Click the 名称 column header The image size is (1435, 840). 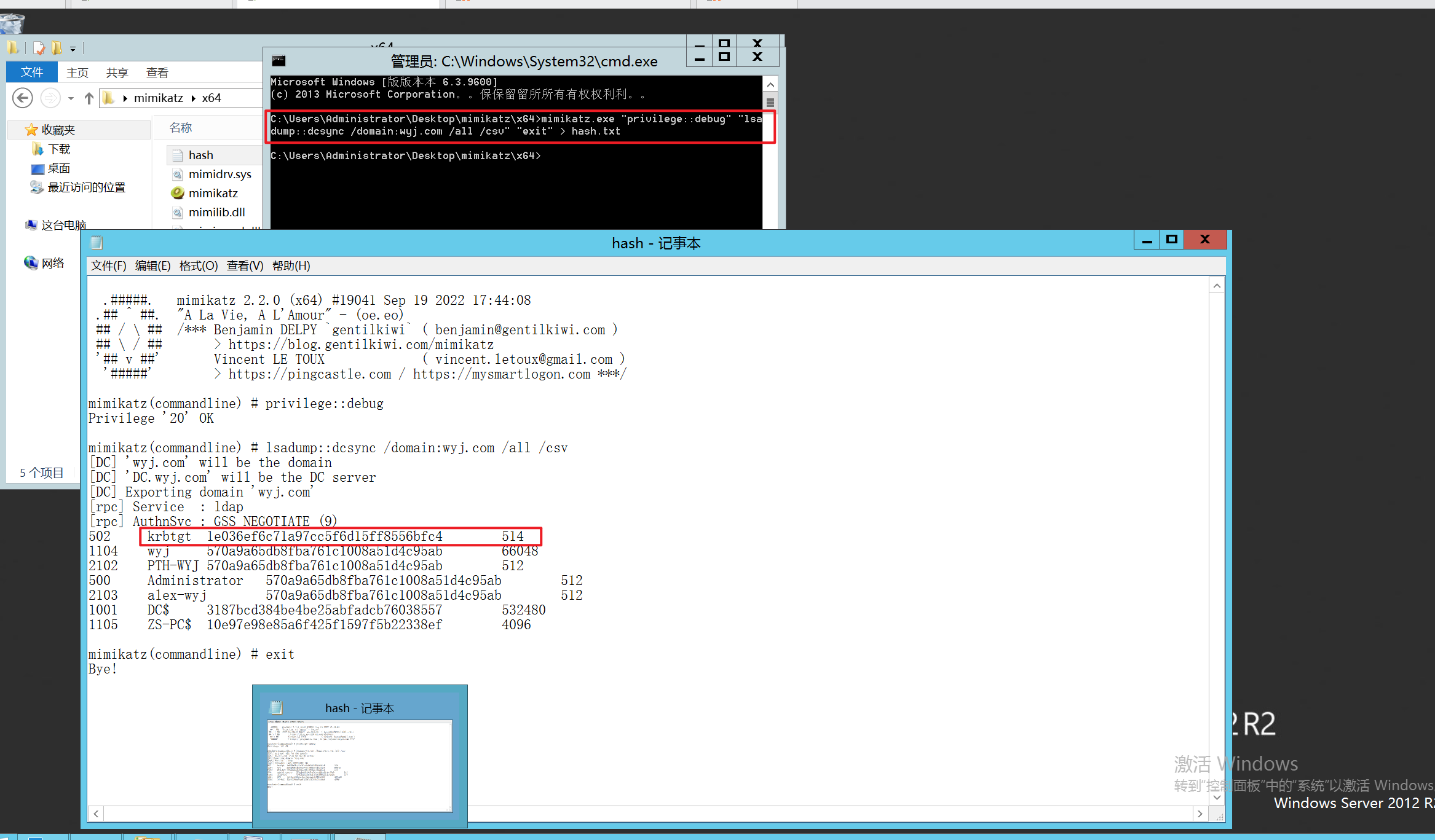click(x=181, y=128)
